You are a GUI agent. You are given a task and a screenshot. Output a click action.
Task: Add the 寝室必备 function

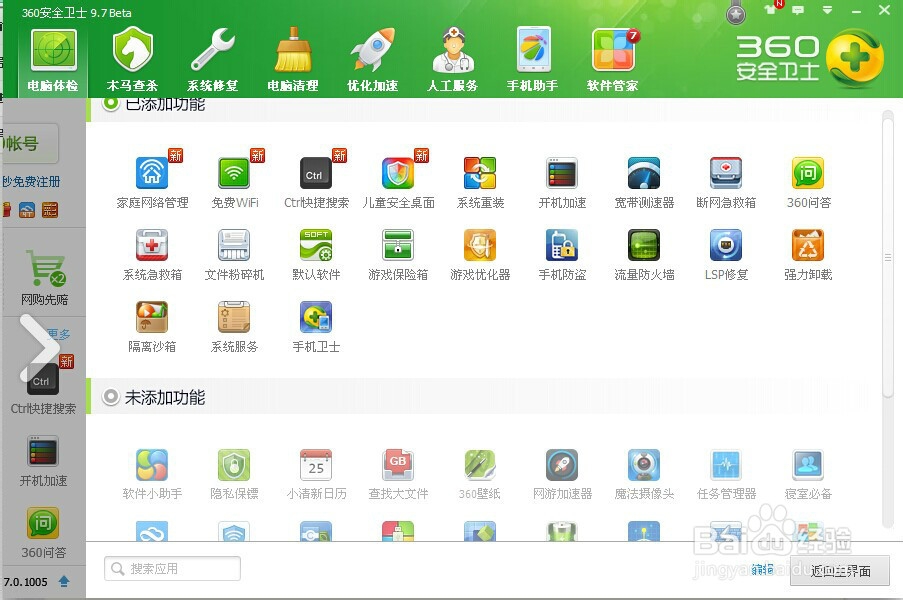pyautogui.click(x=808, y=474)
